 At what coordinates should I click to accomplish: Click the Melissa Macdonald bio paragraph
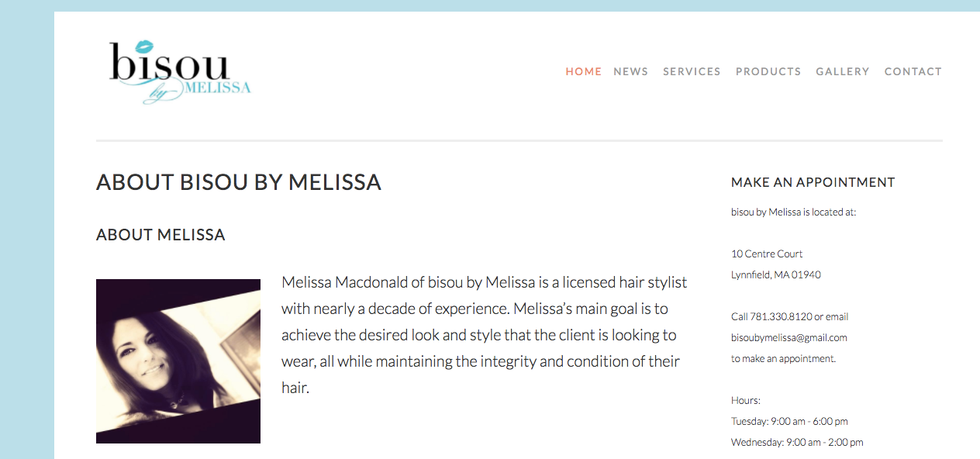click(484, 334)
